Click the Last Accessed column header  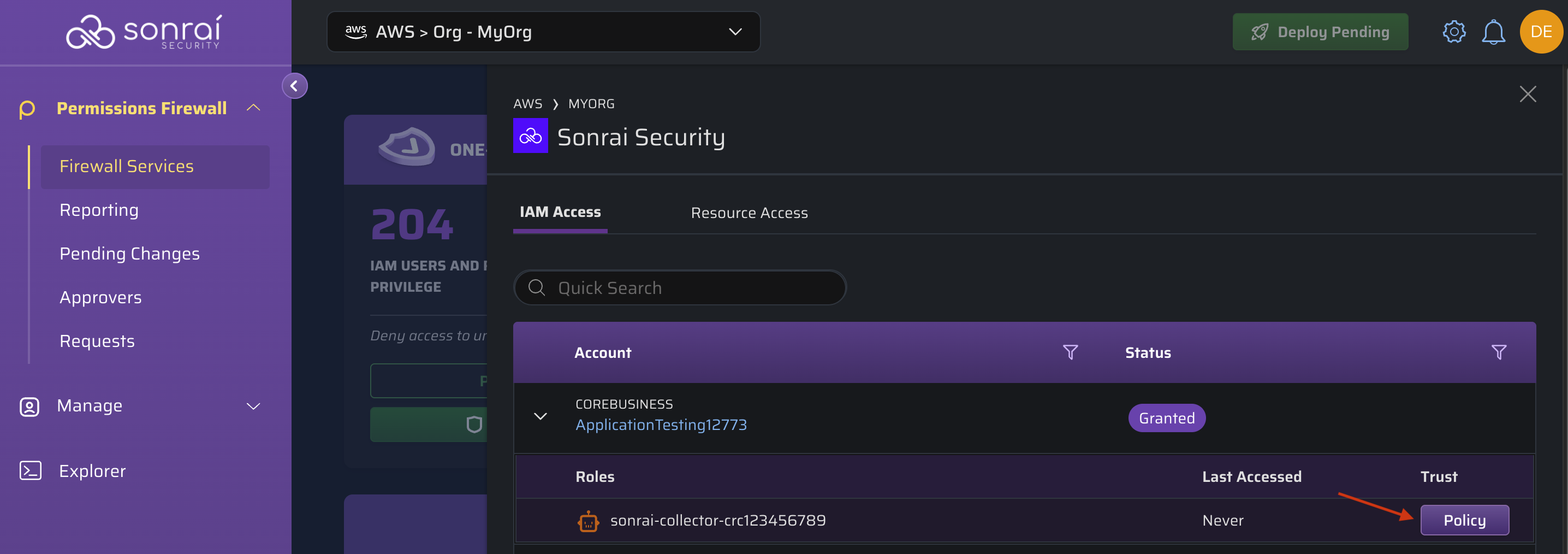pos(1252,476)
